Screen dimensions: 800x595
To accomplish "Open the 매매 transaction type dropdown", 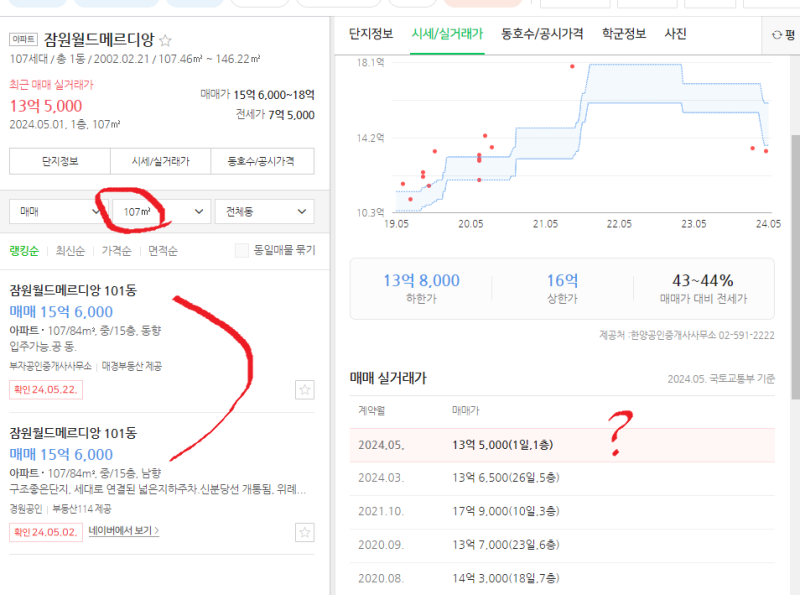I will pos(55,211).
